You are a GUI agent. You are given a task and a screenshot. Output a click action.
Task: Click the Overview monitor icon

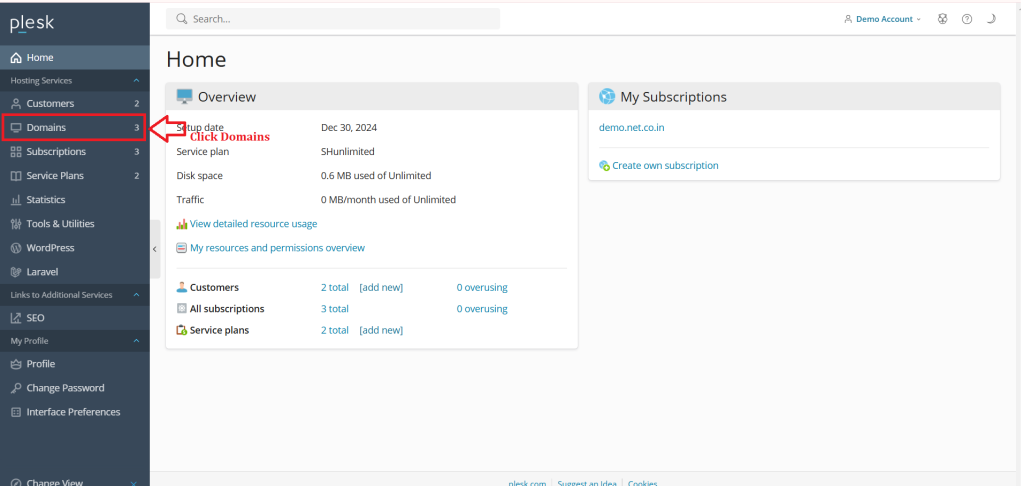point(185,97)
